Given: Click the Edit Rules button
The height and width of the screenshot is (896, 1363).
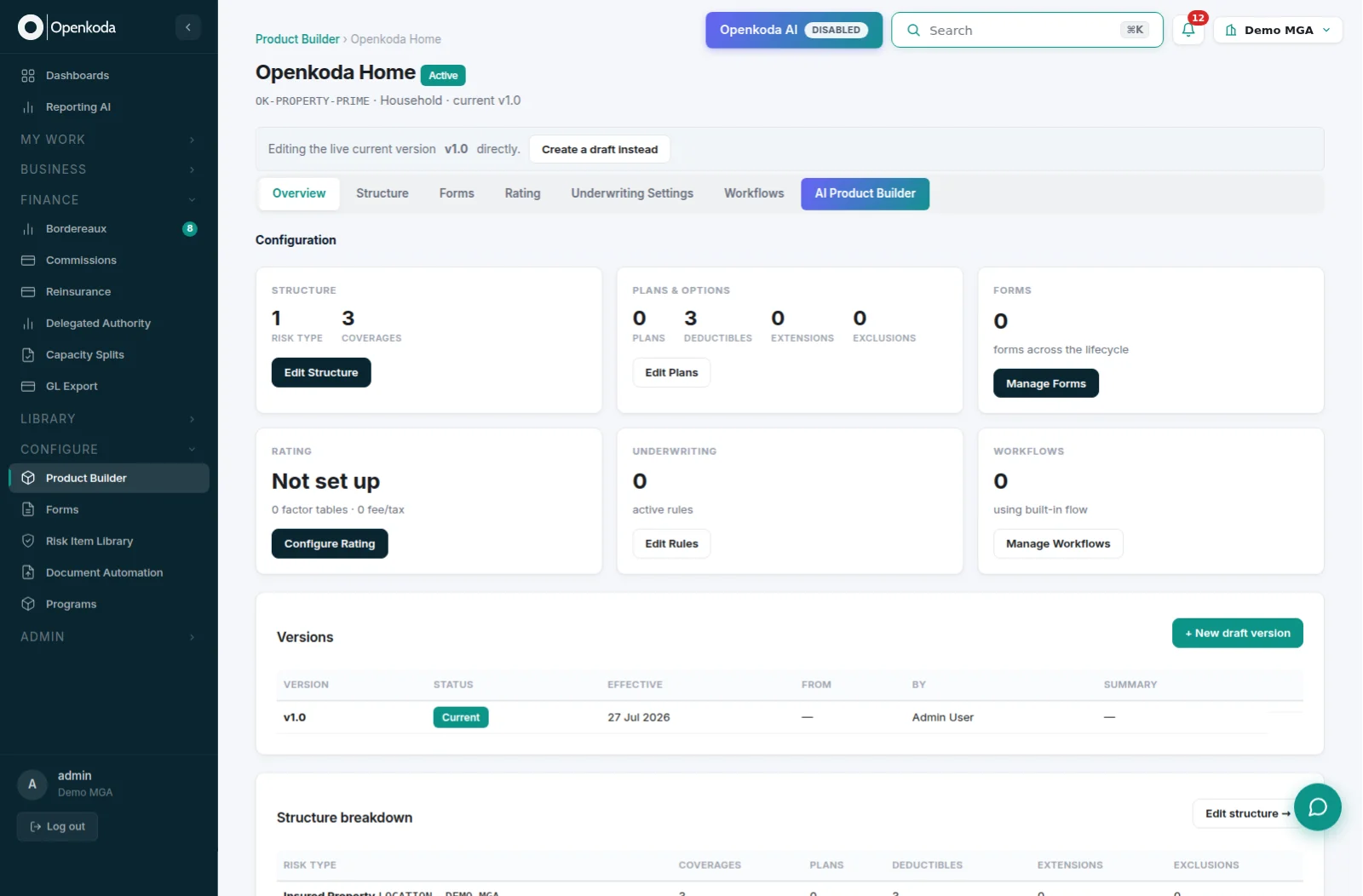Looking at the screenshot, I should tap(671, 544).
